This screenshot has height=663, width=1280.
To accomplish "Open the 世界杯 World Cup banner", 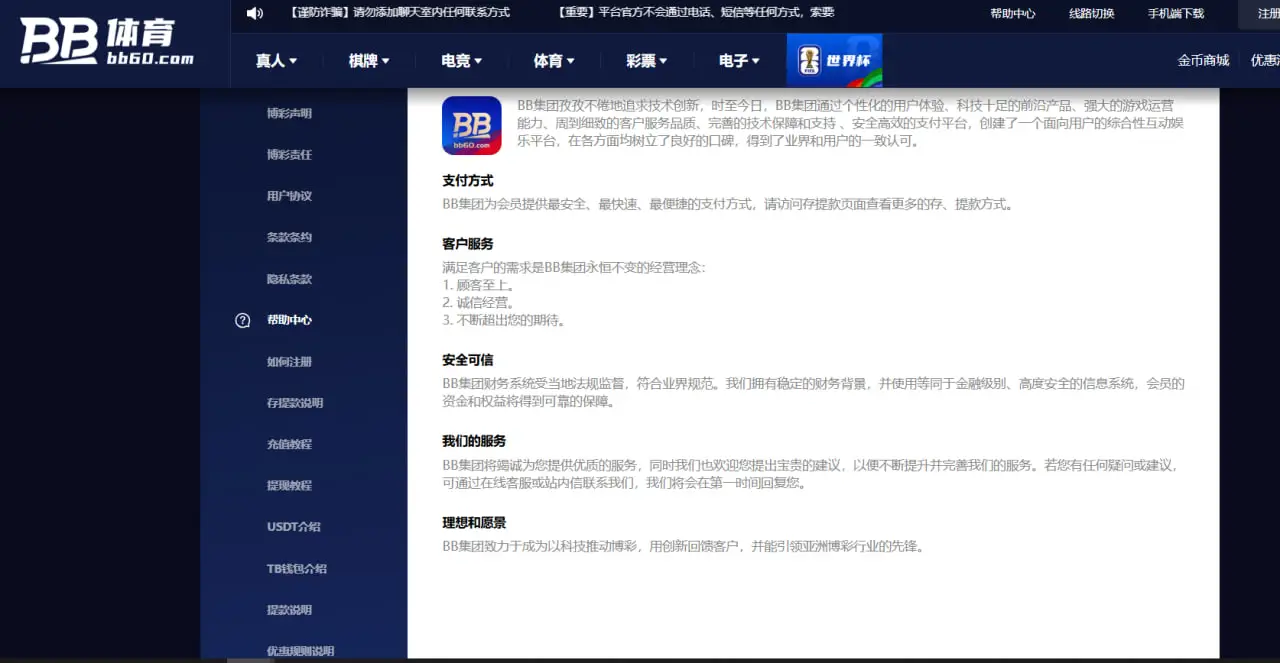I will tap(834, 60).
